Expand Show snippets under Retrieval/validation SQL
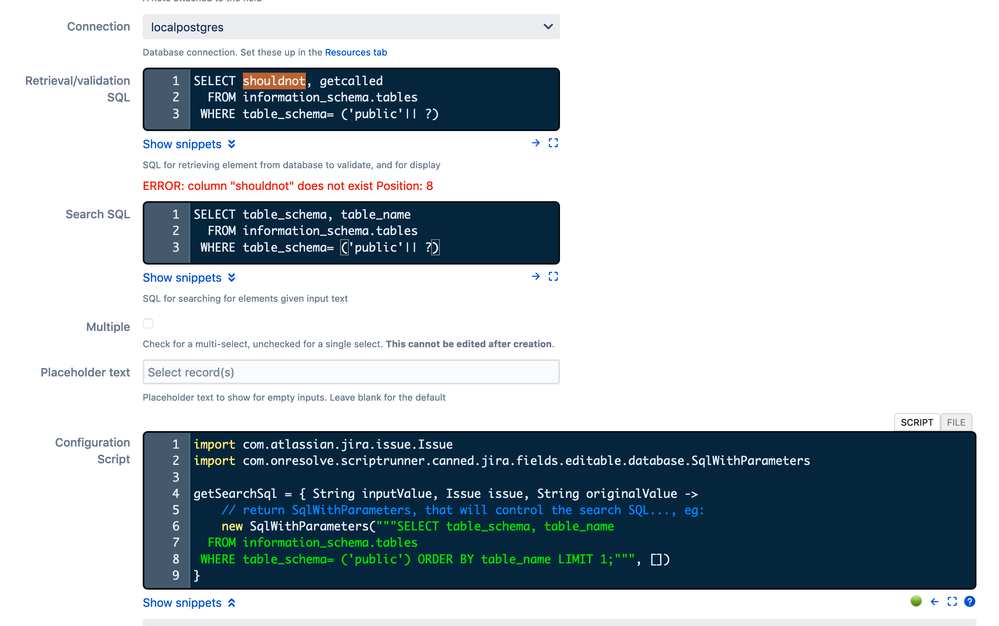999x626 pixels. click(x=189, y=144)
